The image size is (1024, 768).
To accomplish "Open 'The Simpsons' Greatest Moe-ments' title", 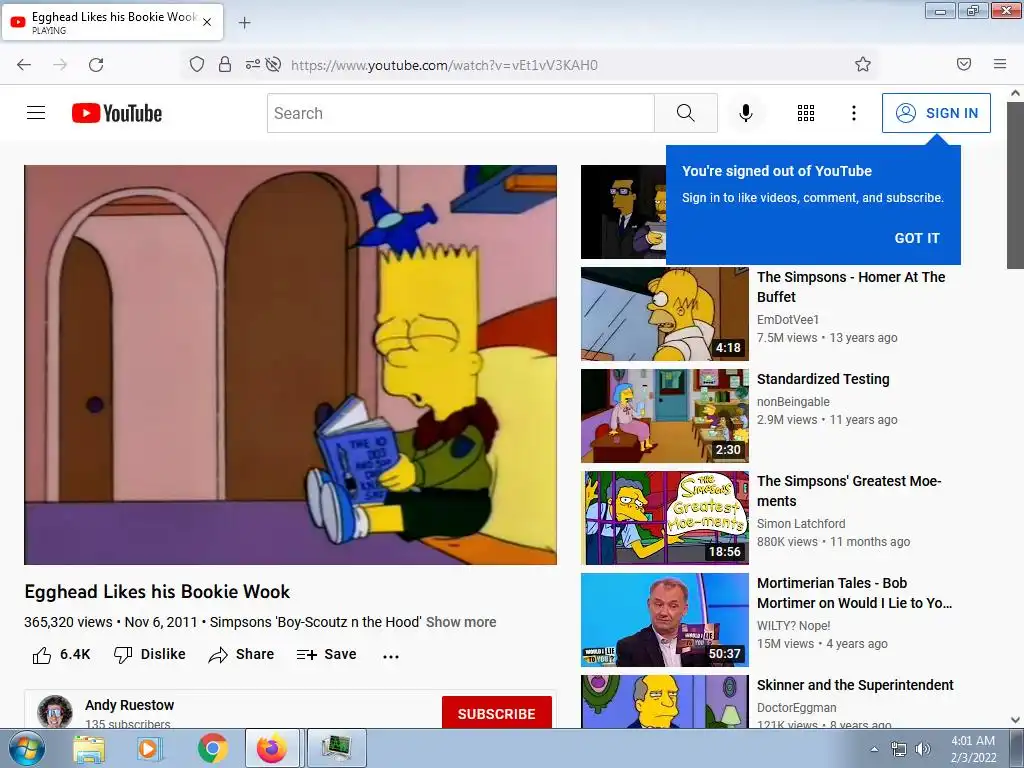I will point(849,491).
